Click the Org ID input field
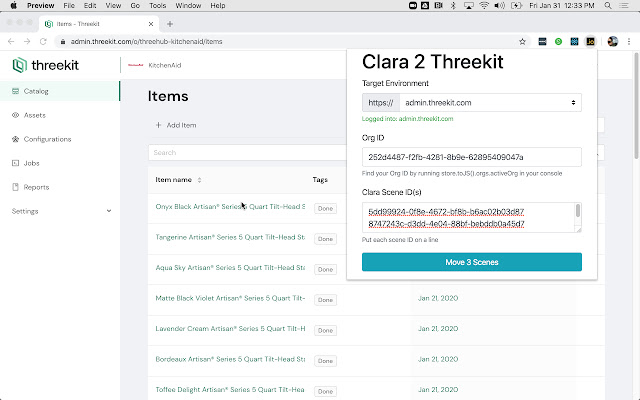Image resolution: width=640 pixels, height=400 pixels. pyautogui.click(x=471, y=157)
